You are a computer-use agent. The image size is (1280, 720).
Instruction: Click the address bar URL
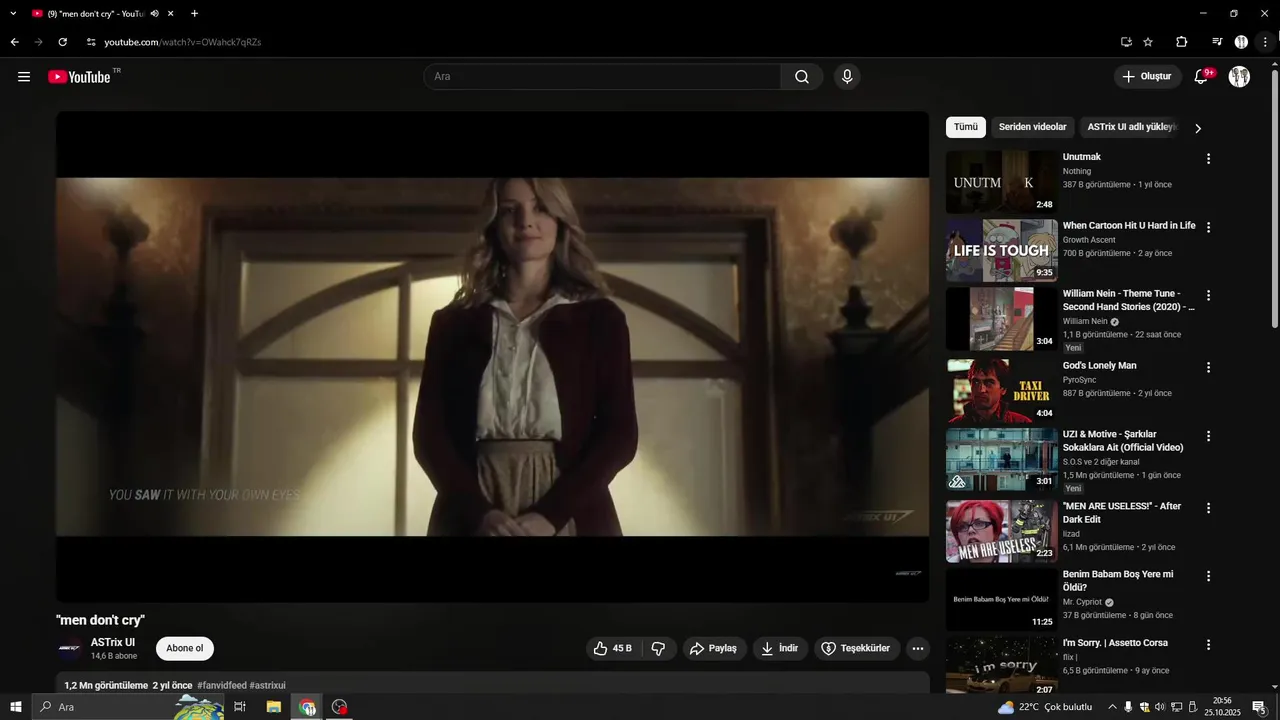pos(183,42)
